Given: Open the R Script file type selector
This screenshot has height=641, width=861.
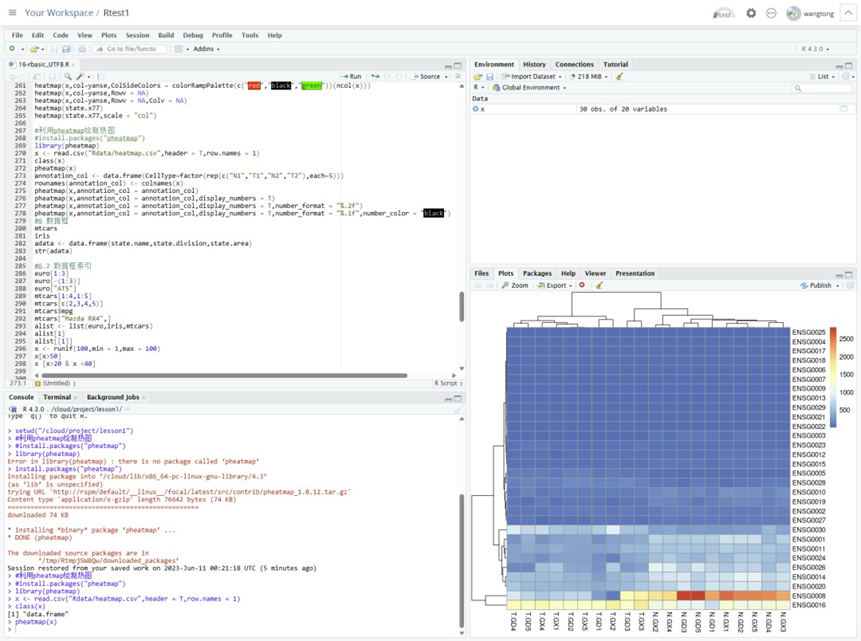Looking at the screenshot, I should tap(448, 383).
